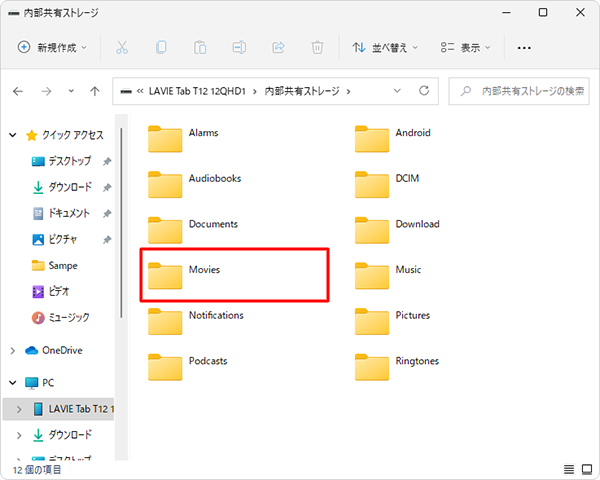Select the Audiobooks folder
Viewport: 600px width, 480px height.
(194, 184)
